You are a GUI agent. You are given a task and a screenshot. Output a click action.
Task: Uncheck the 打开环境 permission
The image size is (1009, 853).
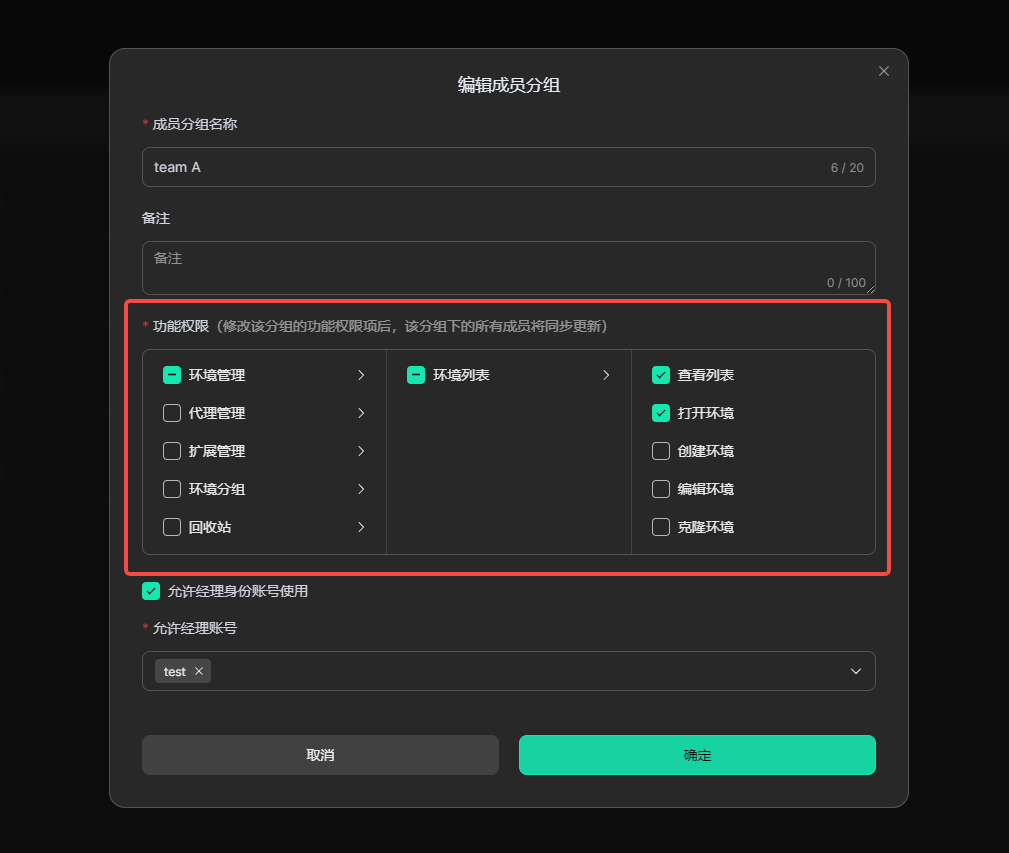(x=661, y=414)
